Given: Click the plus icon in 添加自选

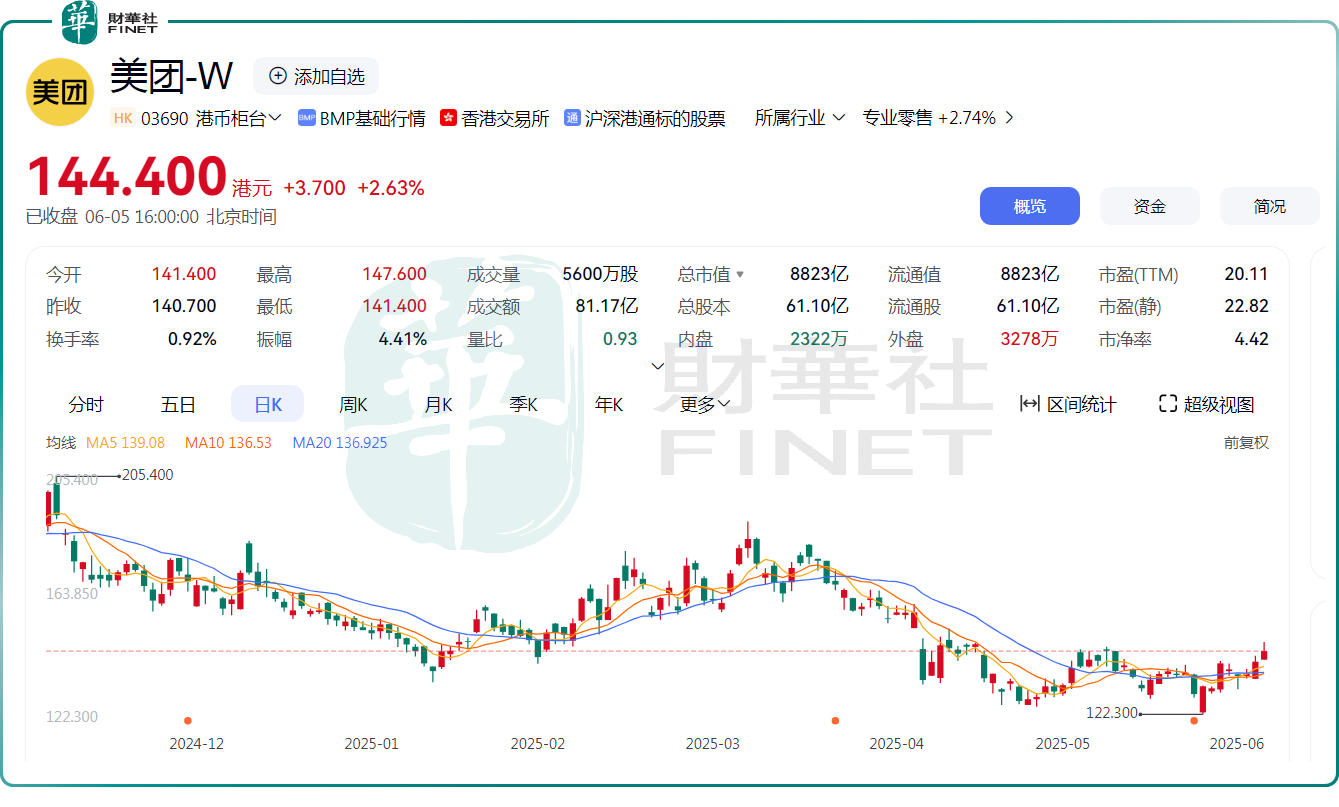Looking at the screenshot, I should (278, 76).
